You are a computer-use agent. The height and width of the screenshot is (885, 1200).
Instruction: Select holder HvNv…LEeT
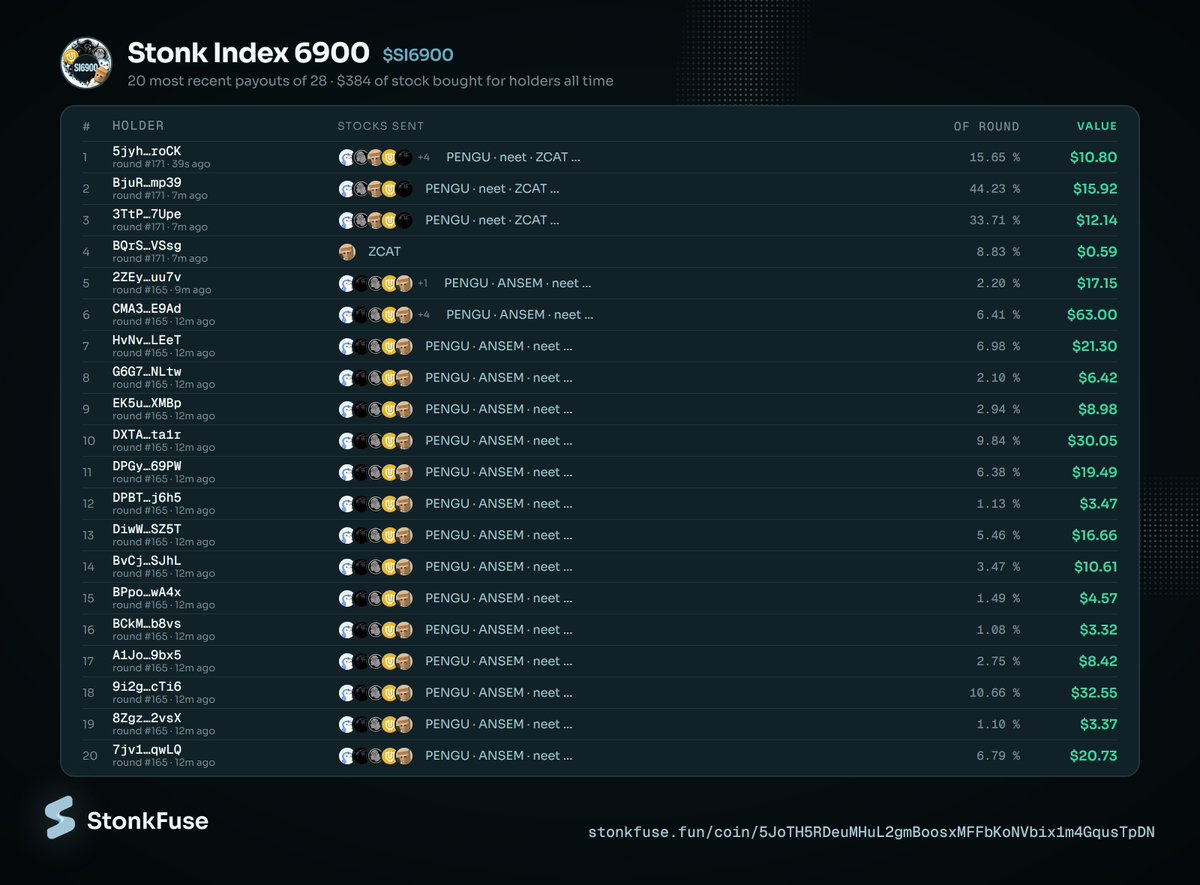[x=147, y=340]
